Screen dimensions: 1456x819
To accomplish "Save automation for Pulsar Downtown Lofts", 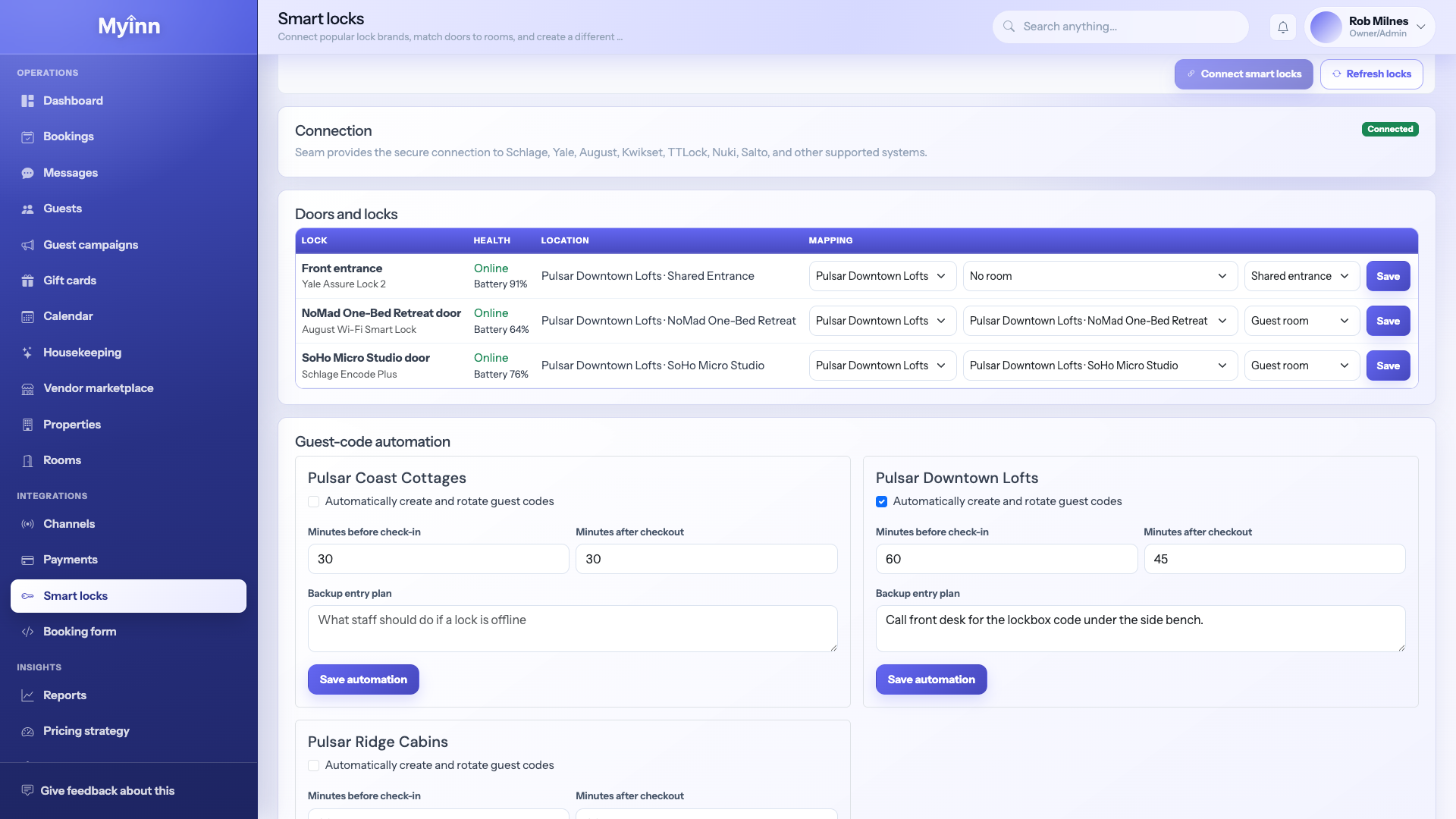I will (931, 679).
